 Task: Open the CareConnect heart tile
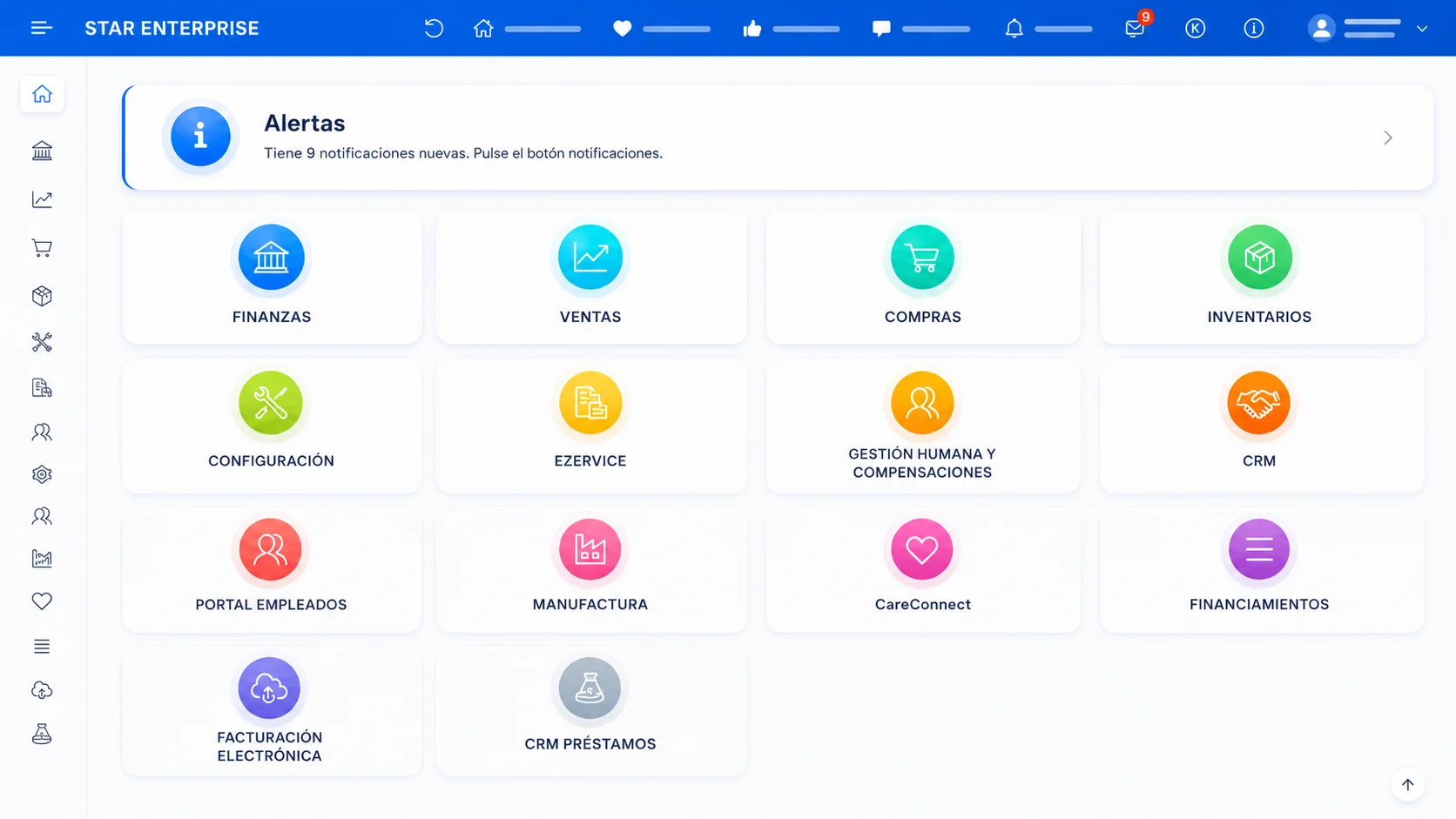pyautogui.click(x=923, y=569)
